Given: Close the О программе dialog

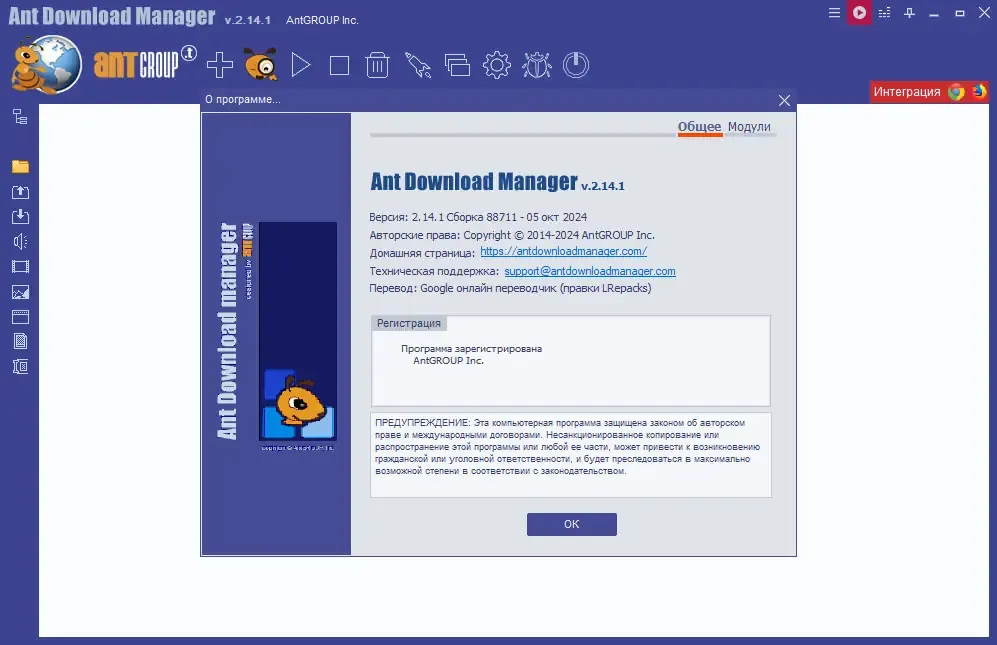Looking at the screenshot, I should click(x=785, y=100).
